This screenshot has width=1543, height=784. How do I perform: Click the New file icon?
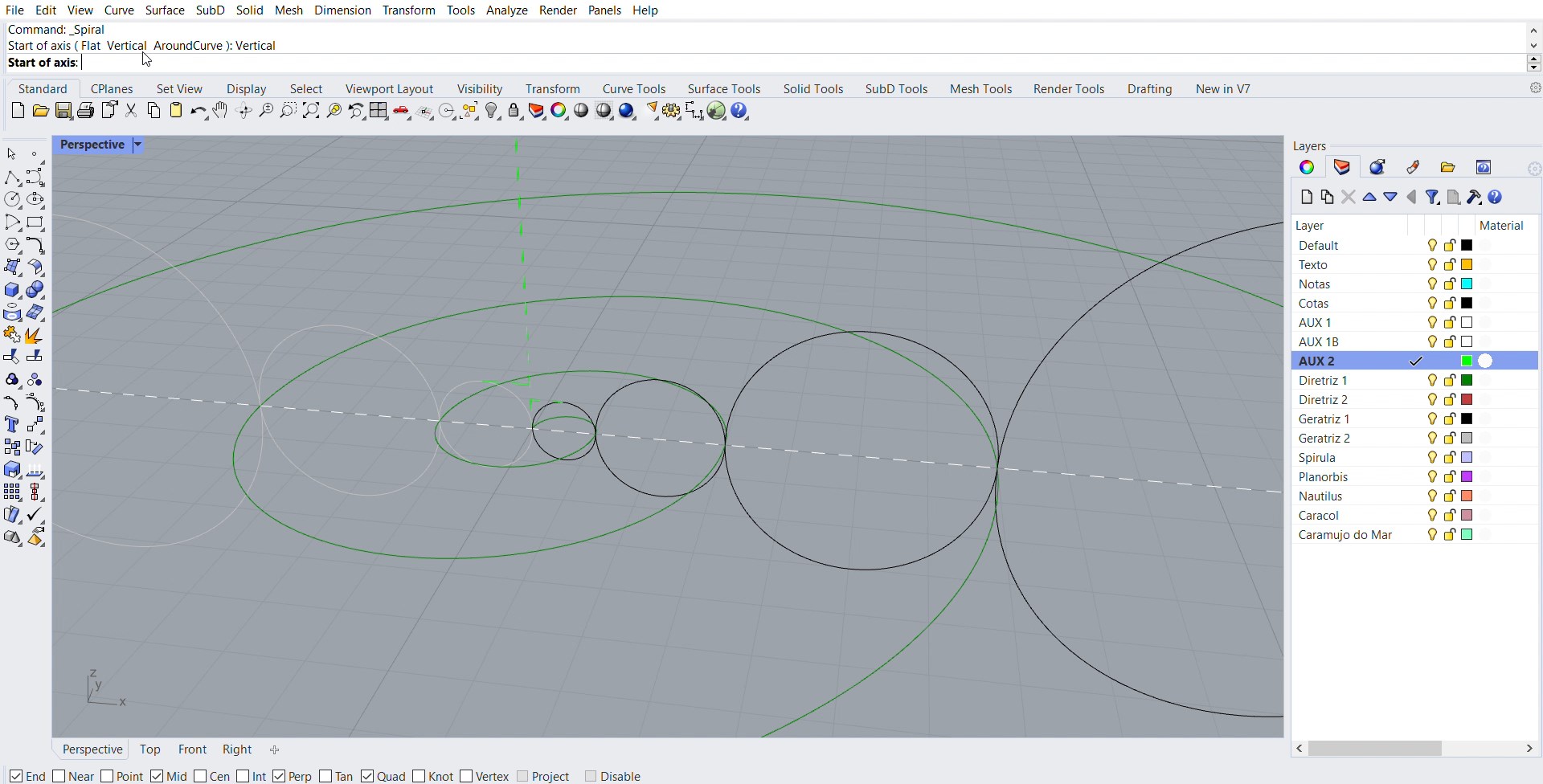point(18,111)
